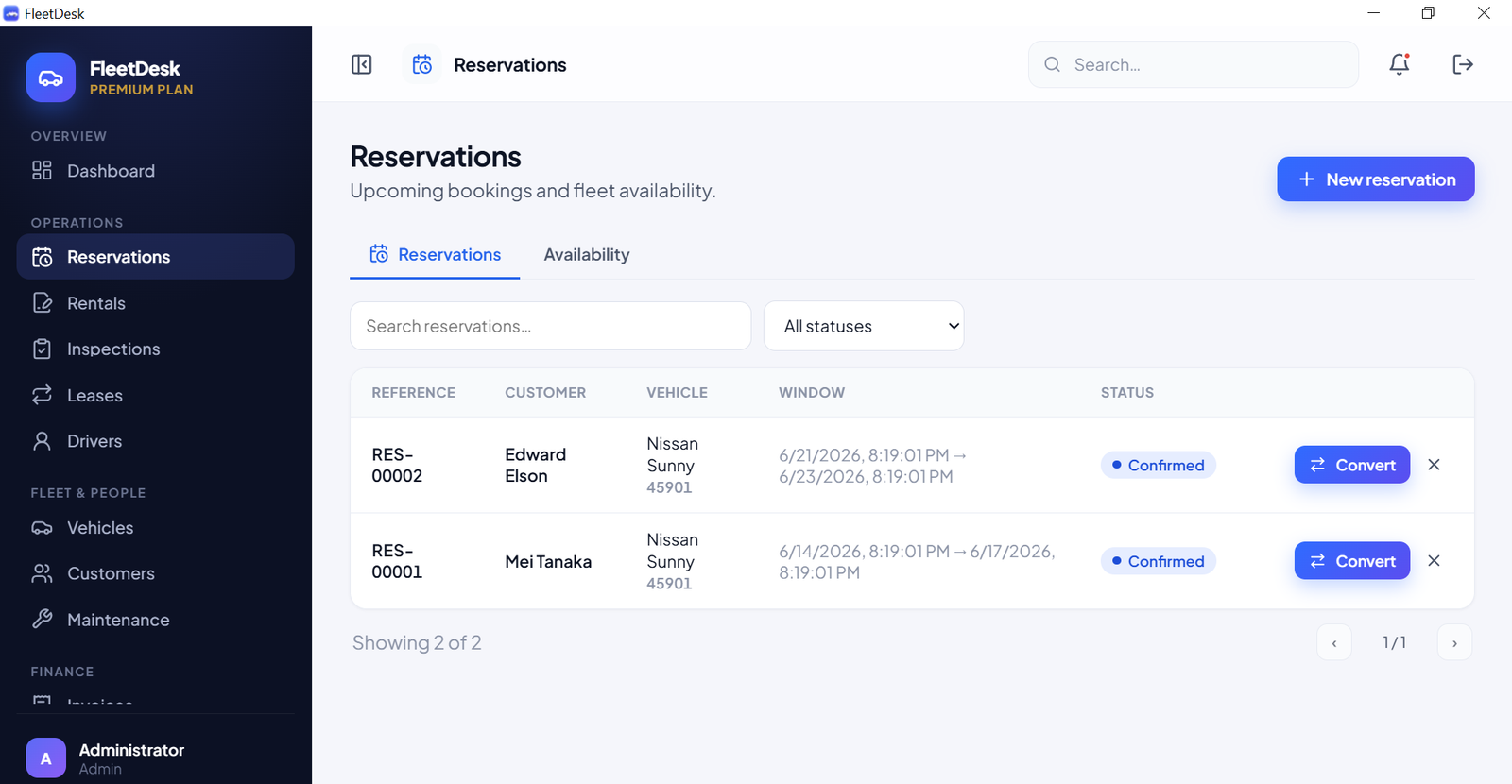Image resolution: width=1512 pixels, height=784 pixels.
Task: Click the Drivers person icon
Action: [x=42, y=441]
